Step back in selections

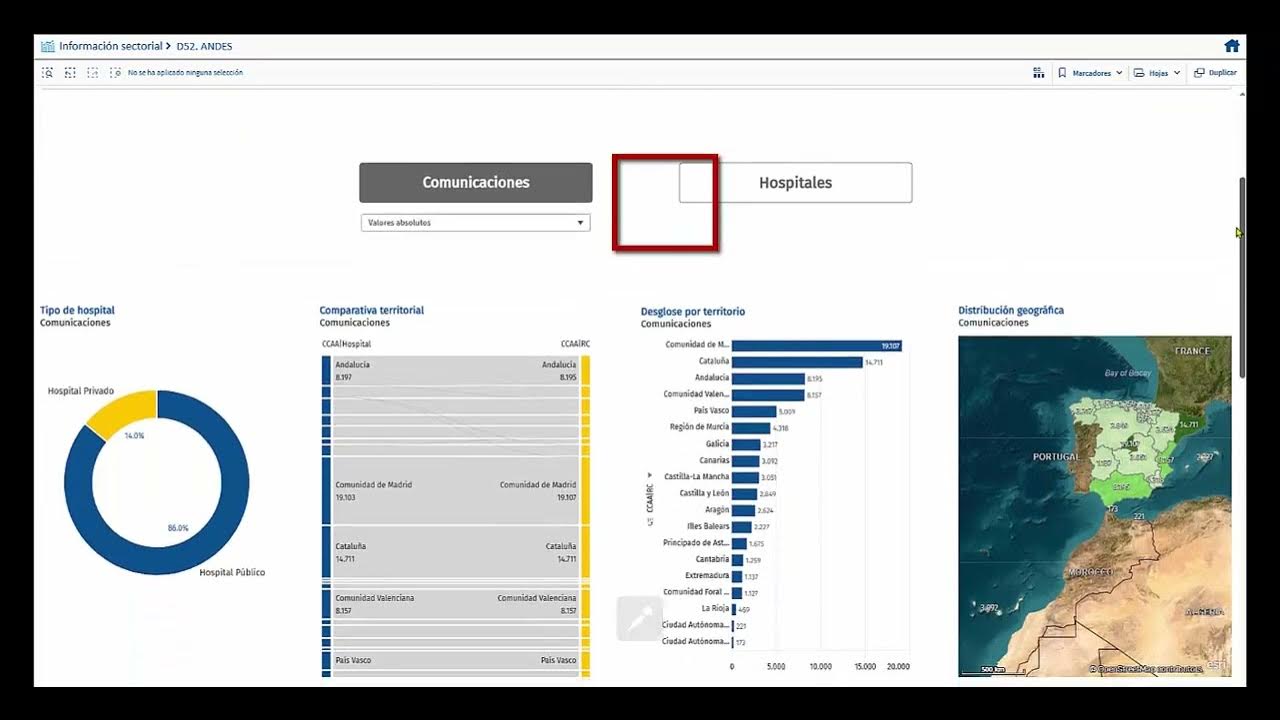point(70,73)
